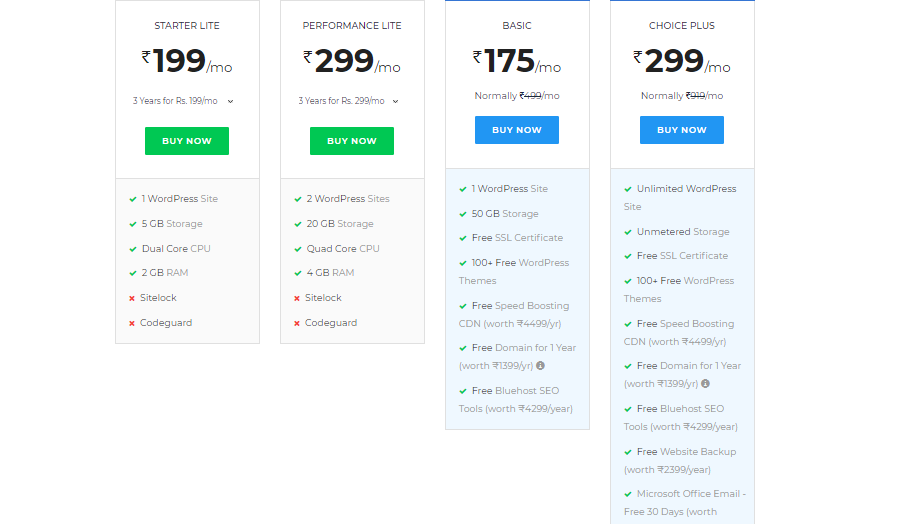The height and width of the screenshot is (524, 900).
Task: Click 'Quad Core CPU' feature text
Action: [x=343, y=249]
